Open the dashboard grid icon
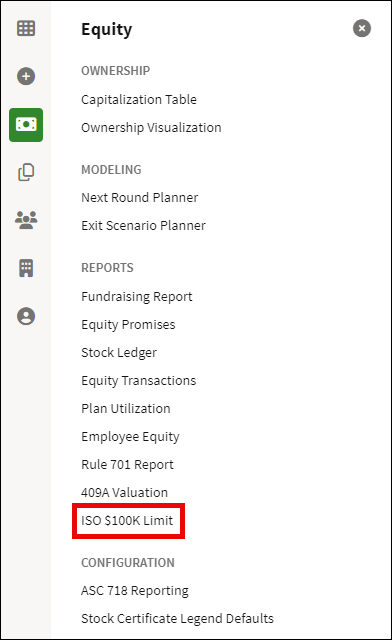The image size is (392, 640). point(26,28)
